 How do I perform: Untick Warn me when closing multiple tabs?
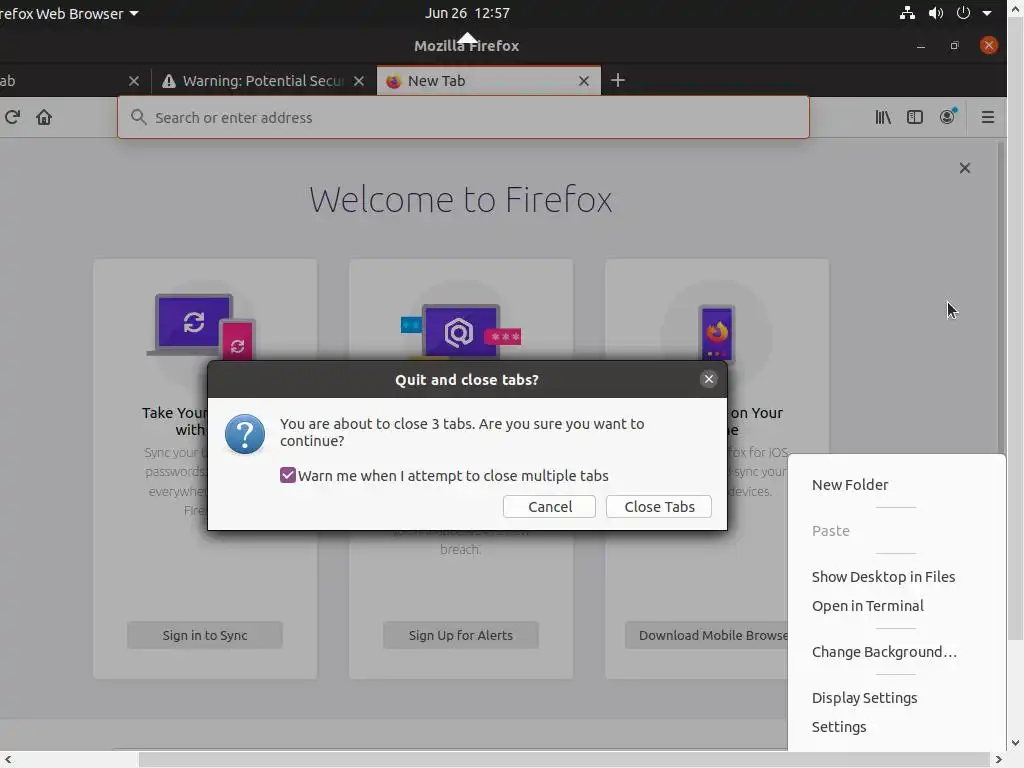288,475
